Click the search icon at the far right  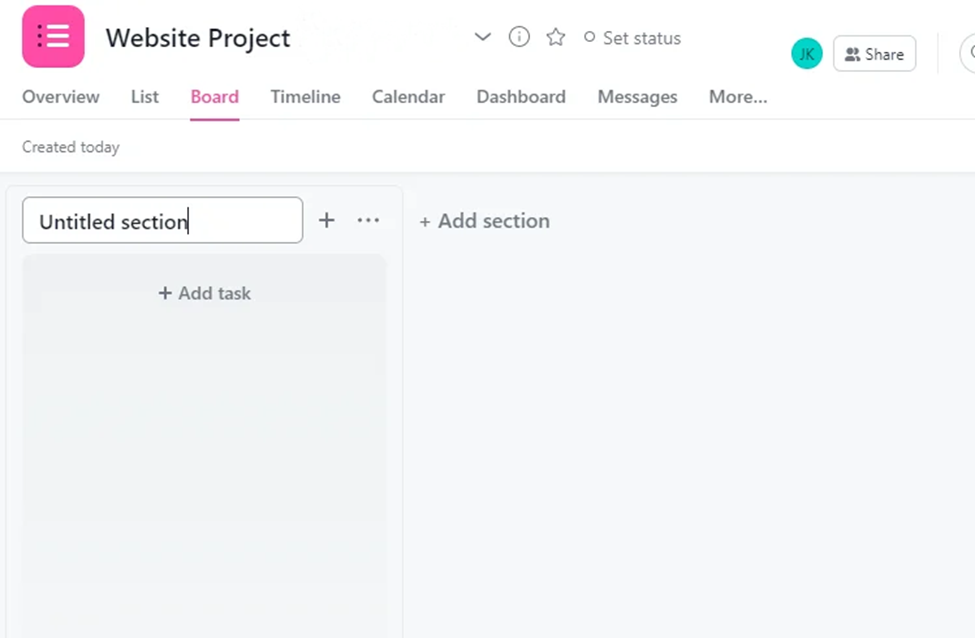click(x=969, y=54)
